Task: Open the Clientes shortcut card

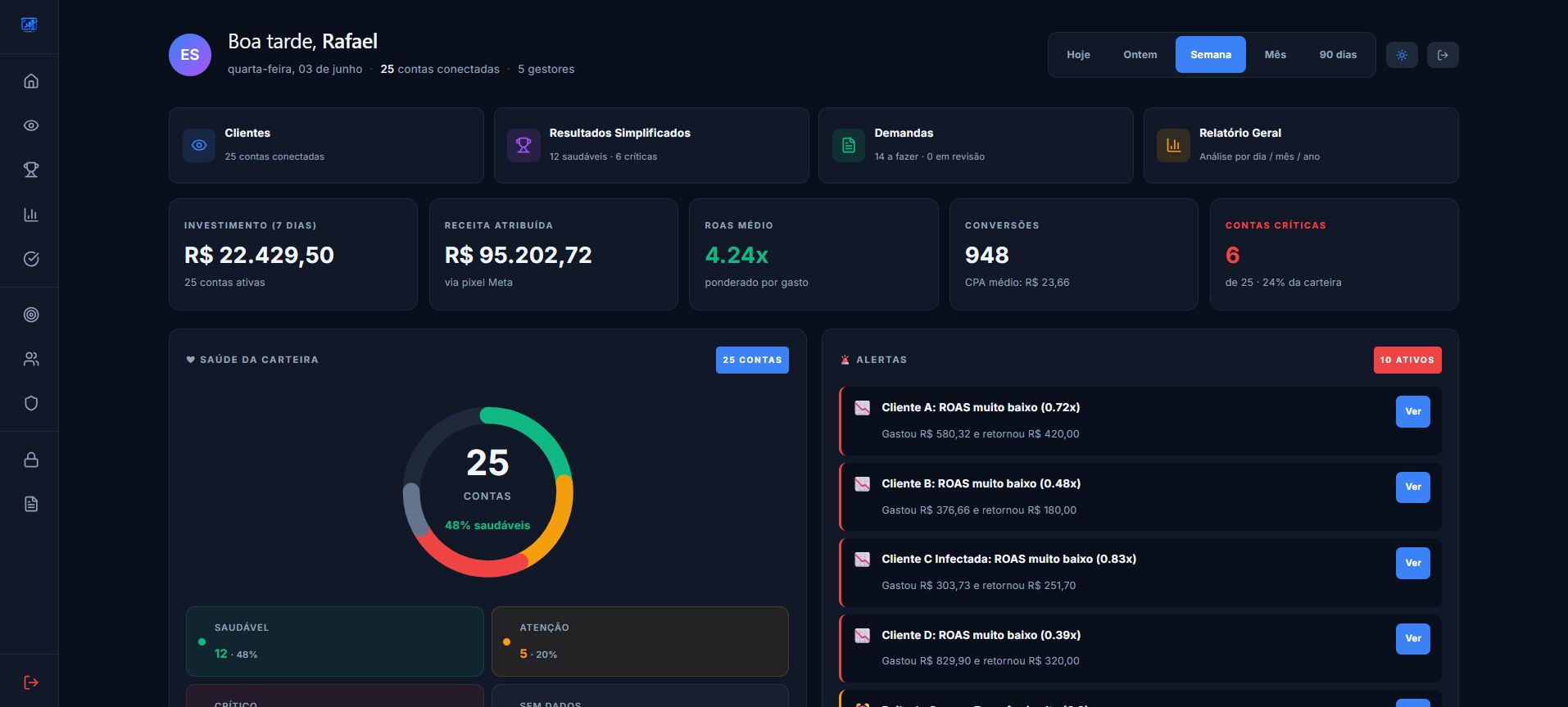Action: point(326,145)
